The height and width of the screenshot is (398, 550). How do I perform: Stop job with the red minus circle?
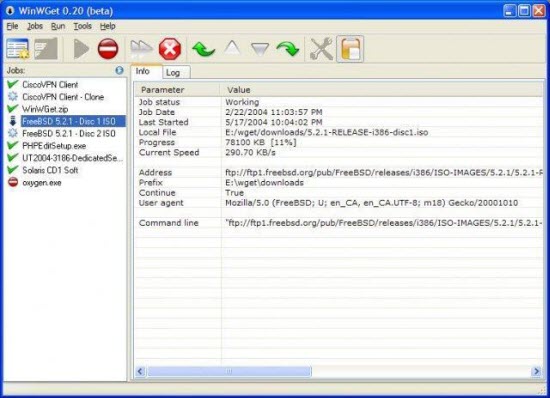(x=108, y=49)
